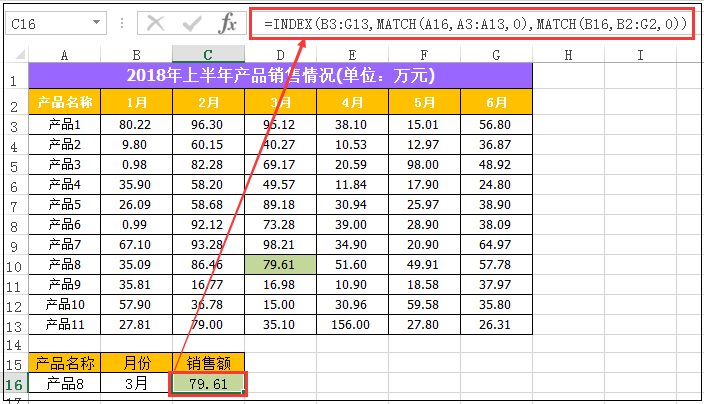
Task: Expand the Name Box dropdown arrow
Action: click(96, 22)
